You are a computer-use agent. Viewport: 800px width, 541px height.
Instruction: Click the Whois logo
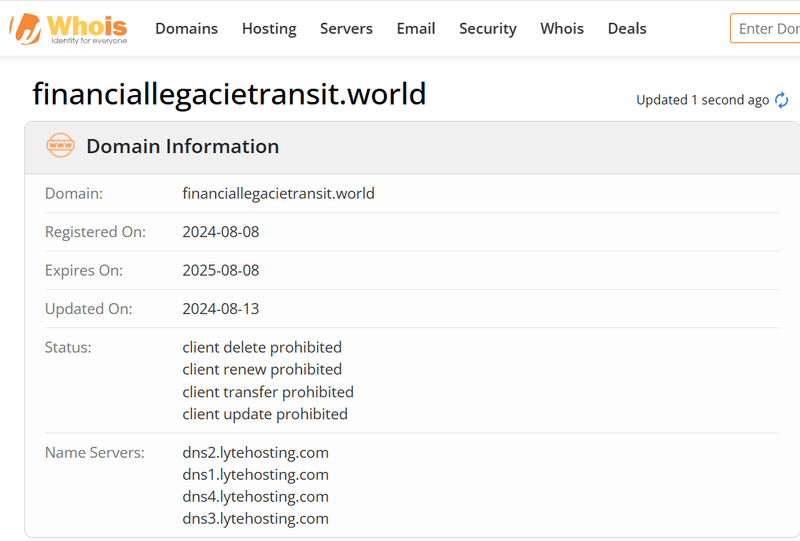pyautogui.click(x=68, y=29)
